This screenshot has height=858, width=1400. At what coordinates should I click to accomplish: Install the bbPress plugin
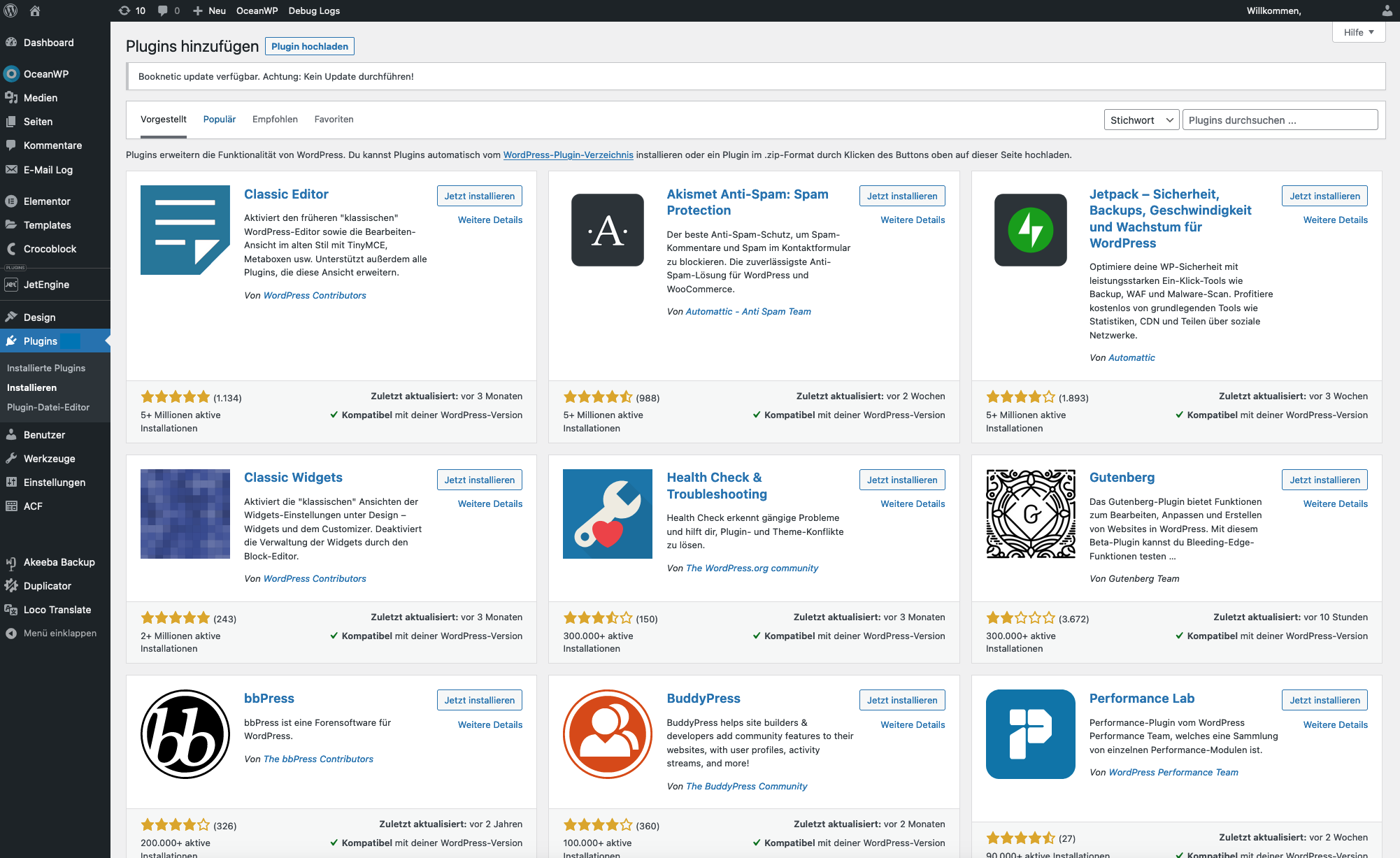pyautogui.click(x=480, y=700)
